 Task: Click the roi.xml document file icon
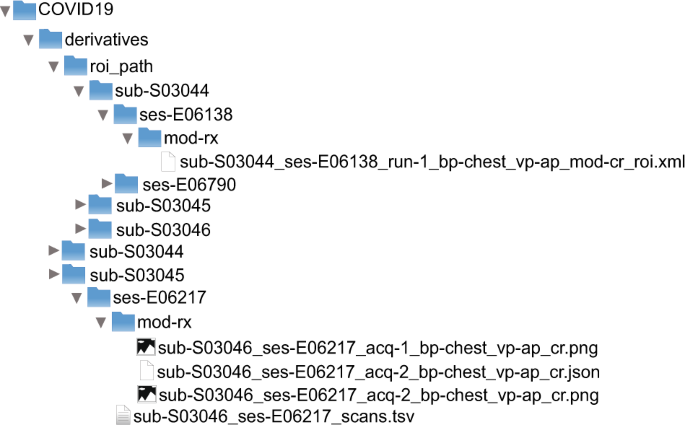[x=168, y=160]
